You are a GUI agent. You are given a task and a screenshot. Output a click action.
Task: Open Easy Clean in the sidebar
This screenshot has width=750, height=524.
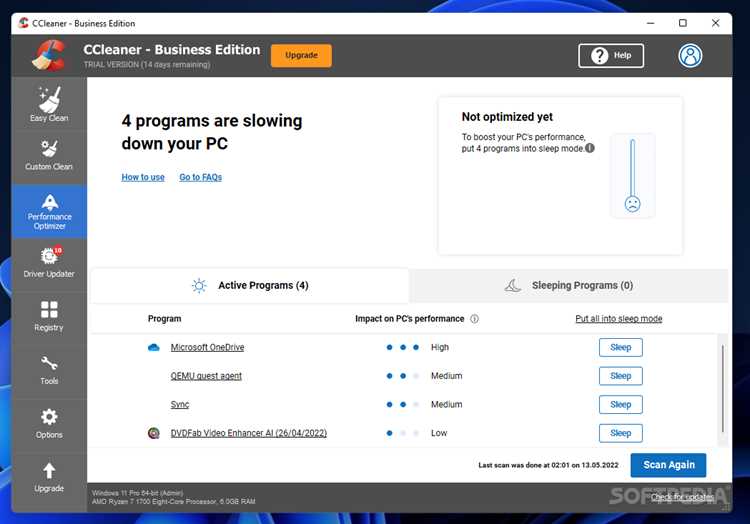click(x=49, y=103)
